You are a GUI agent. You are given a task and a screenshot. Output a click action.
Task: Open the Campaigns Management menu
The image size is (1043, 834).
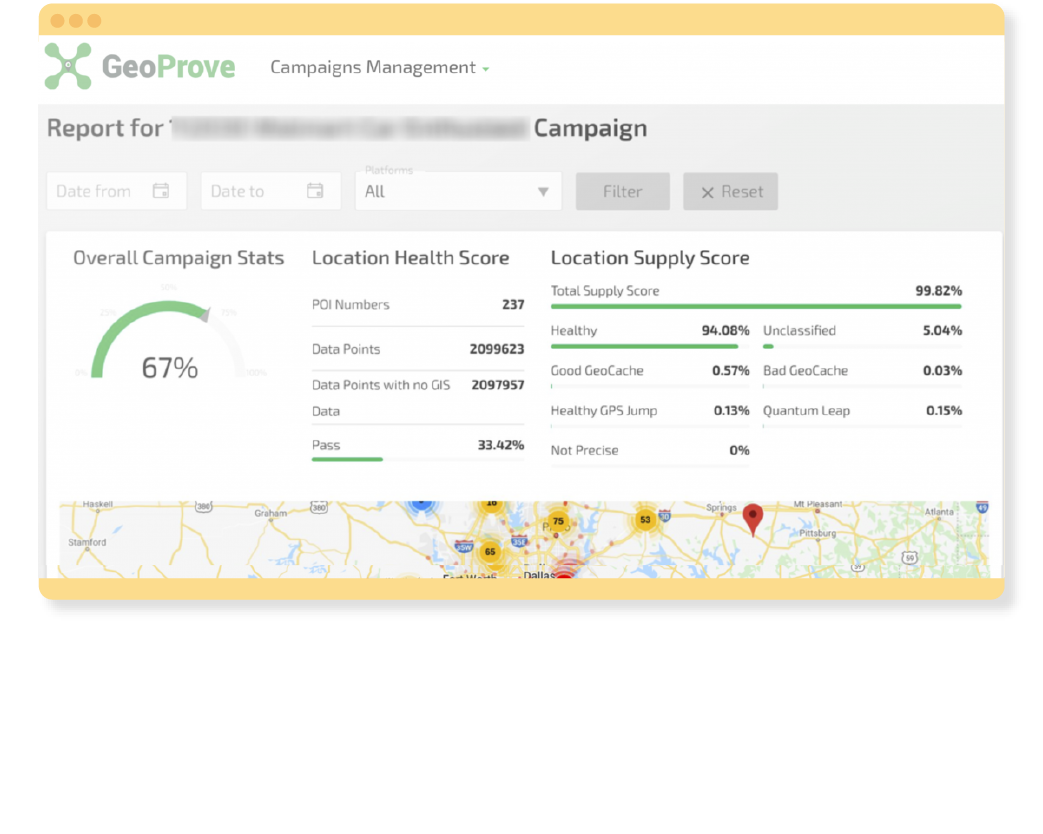[379, 67]
